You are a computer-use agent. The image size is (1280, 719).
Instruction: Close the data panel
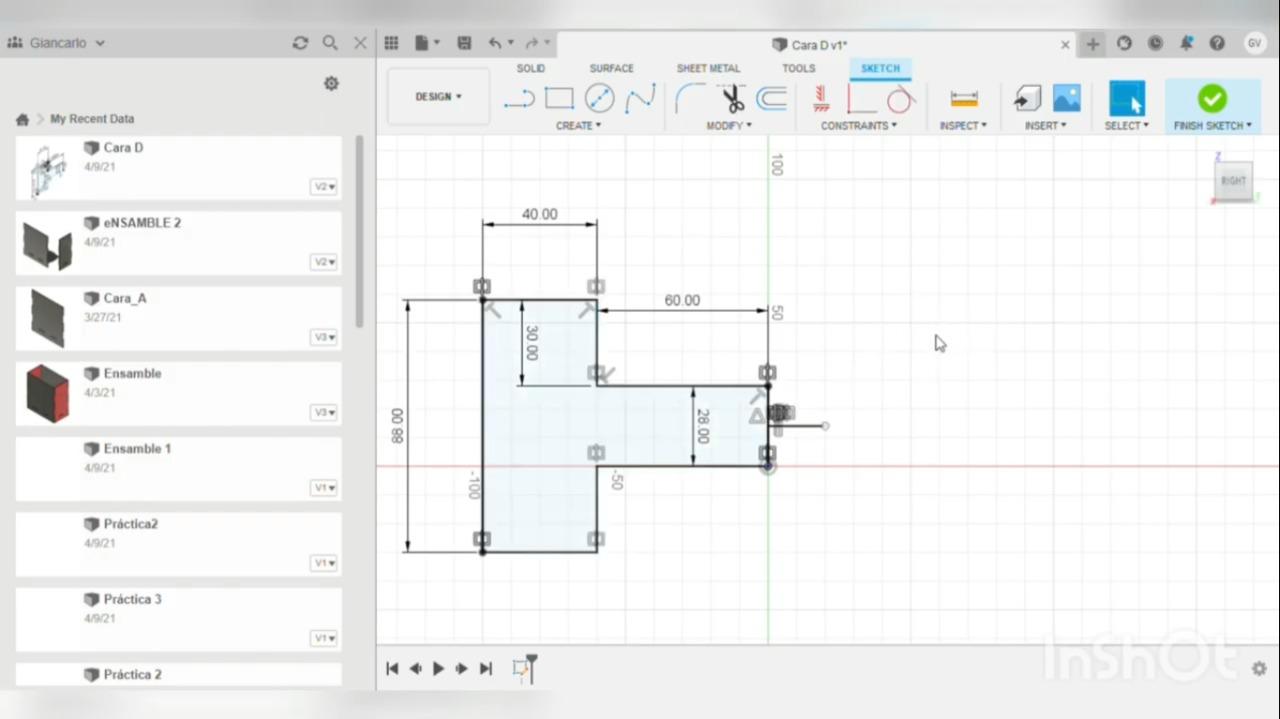(360, 43)
